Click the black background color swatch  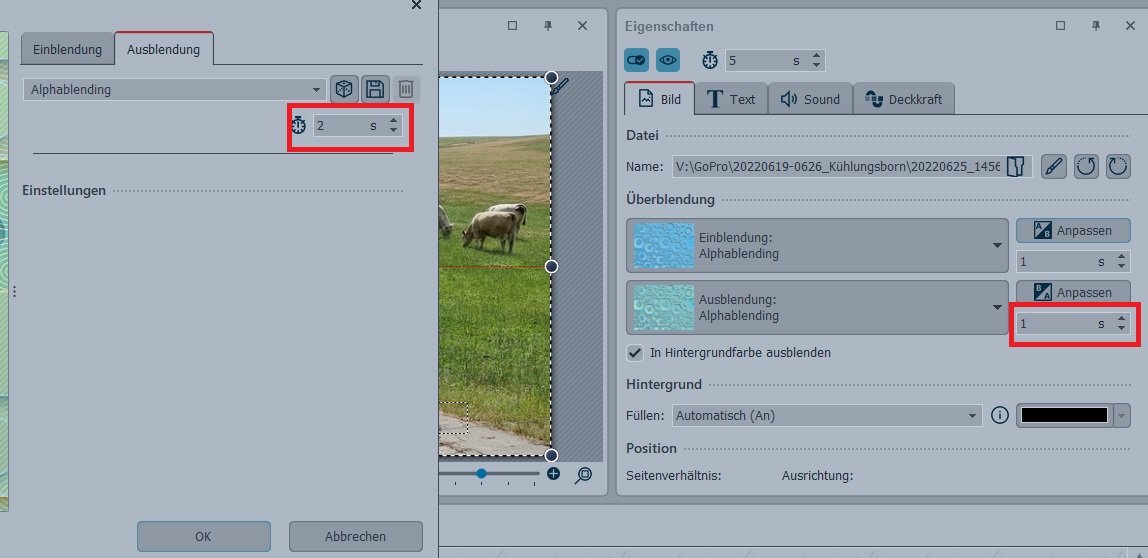(x=1064, y=415)
